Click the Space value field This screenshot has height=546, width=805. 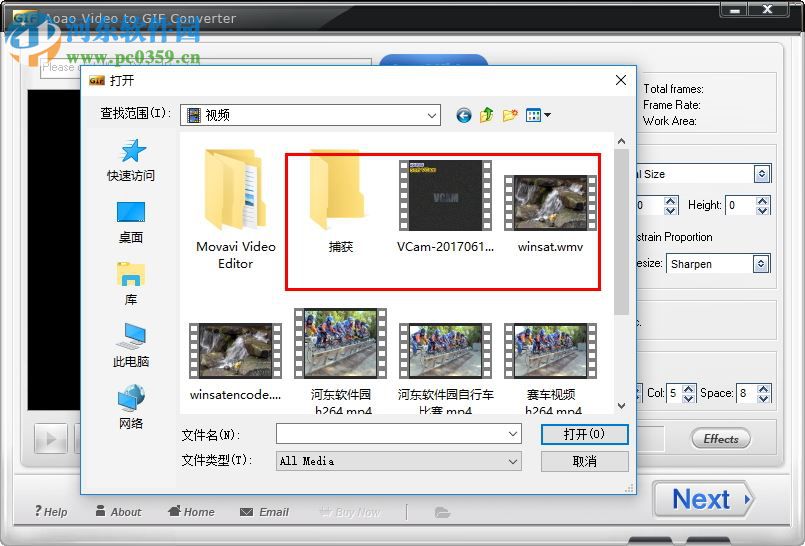tap(746, 393)
